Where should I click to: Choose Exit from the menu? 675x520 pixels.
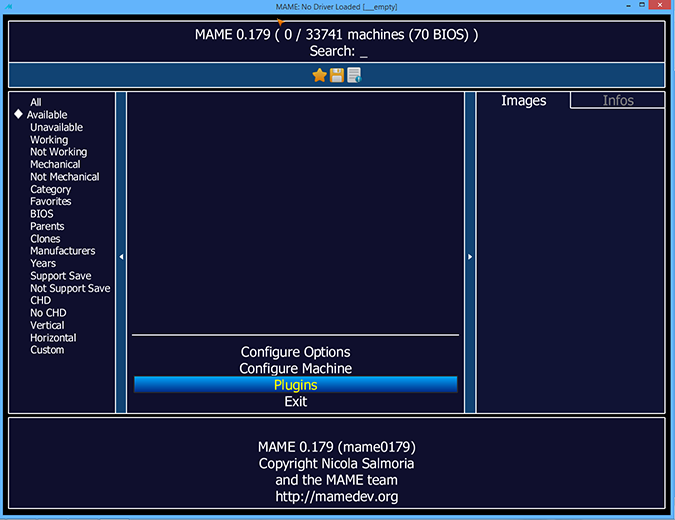point(295,401)
